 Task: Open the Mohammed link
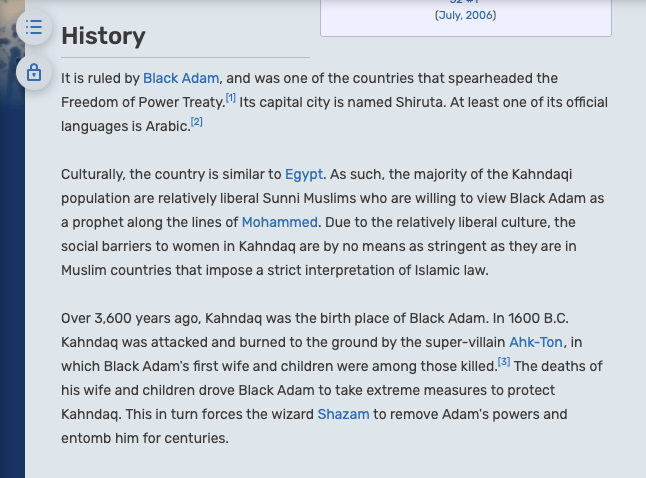pos(279,222)
